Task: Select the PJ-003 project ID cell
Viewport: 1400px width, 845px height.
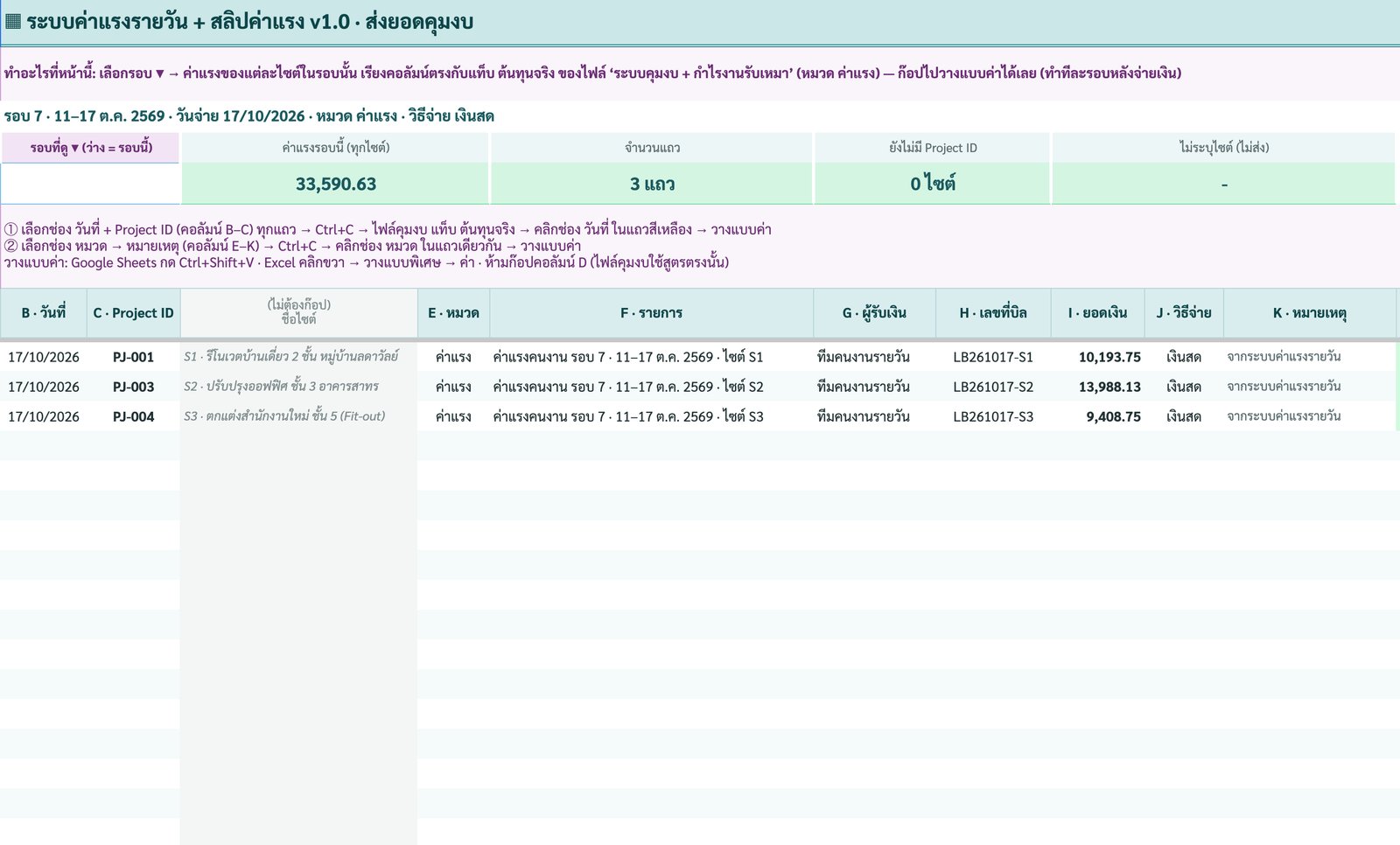Action: (x=134, y=387)
